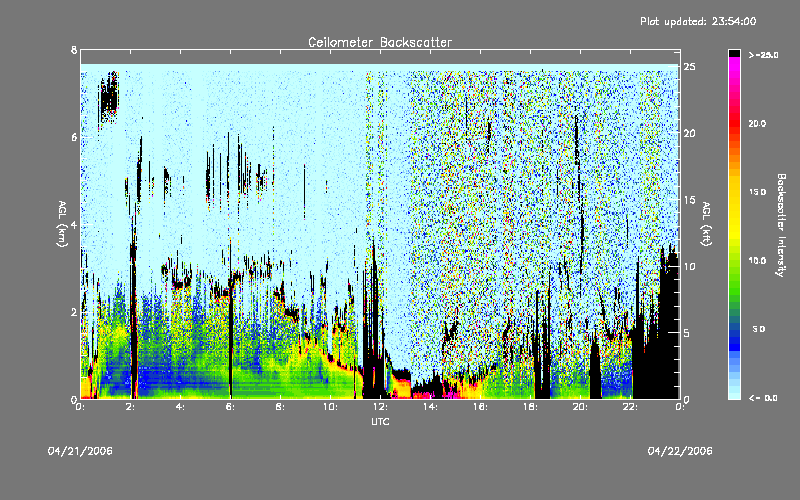Pick the black top segment of color bar

point(734,53)
